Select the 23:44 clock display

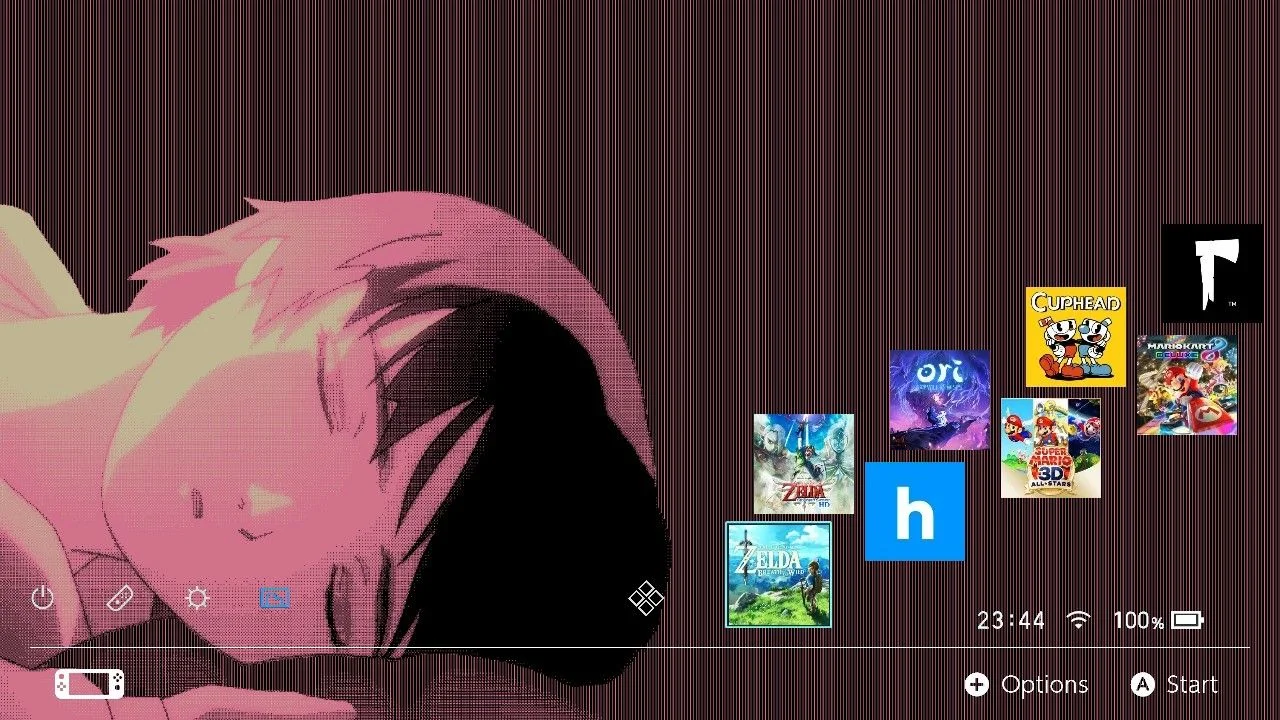pyautogui.click(x=1011, y=621)
